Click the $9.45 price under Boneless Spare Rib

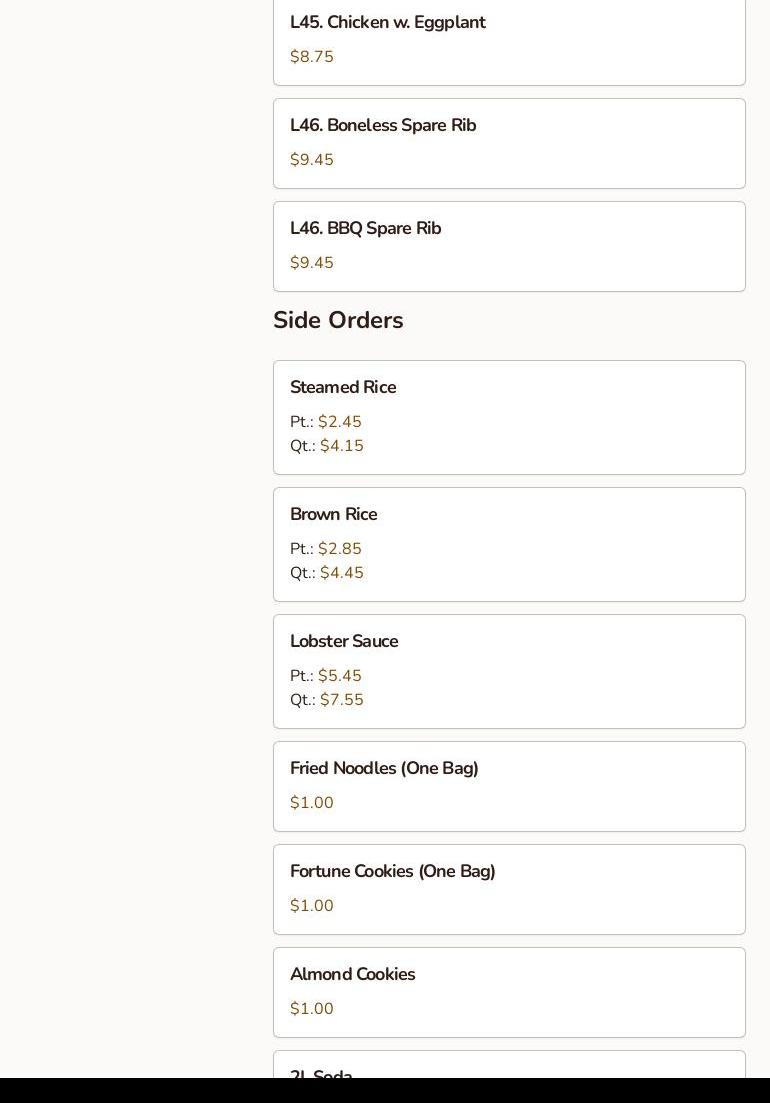point(312,160)
